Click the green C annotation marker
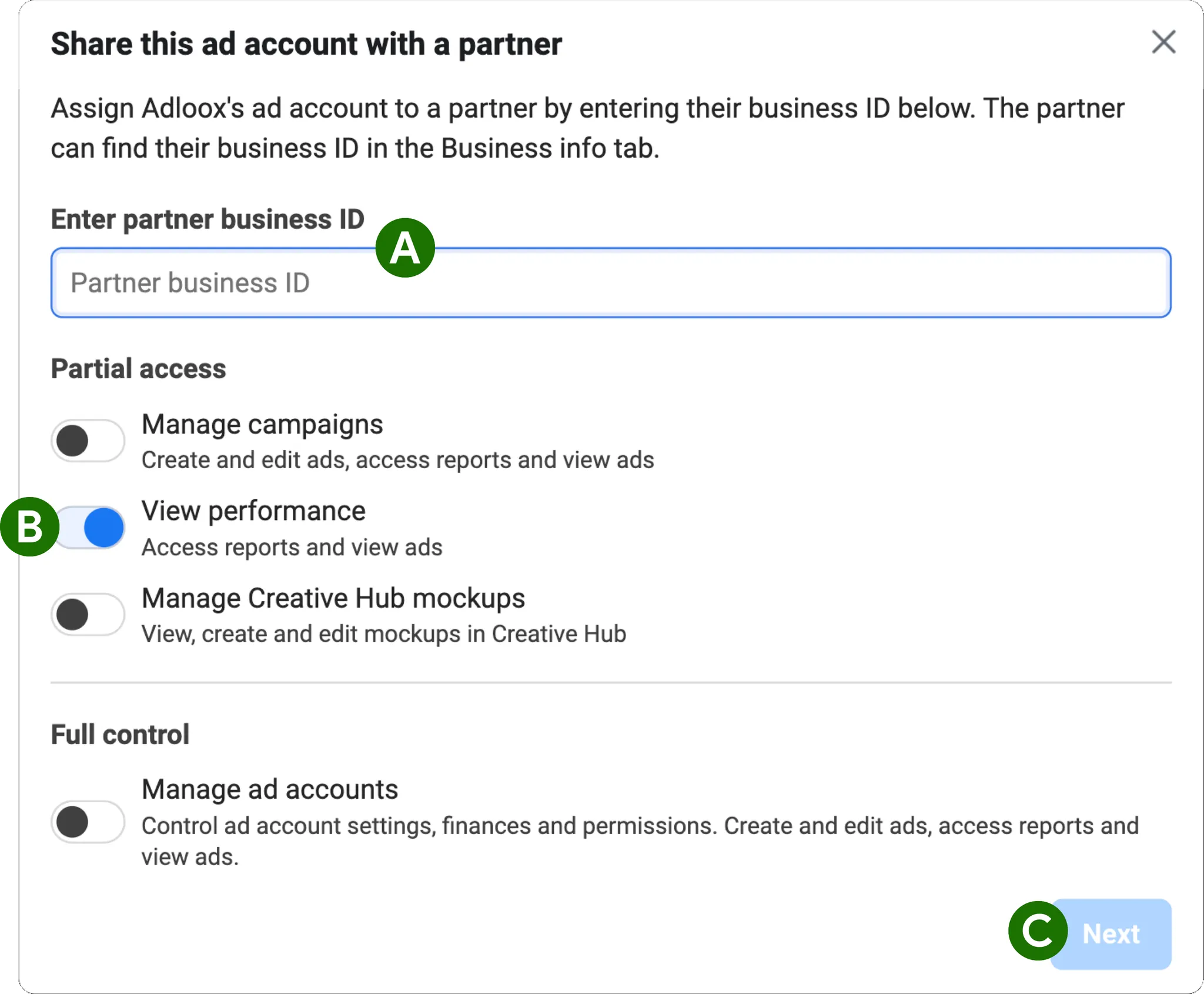Image resolution: width=1204 pixels, height=994 pixels. pyautogui.click(x=1038, y=931)
